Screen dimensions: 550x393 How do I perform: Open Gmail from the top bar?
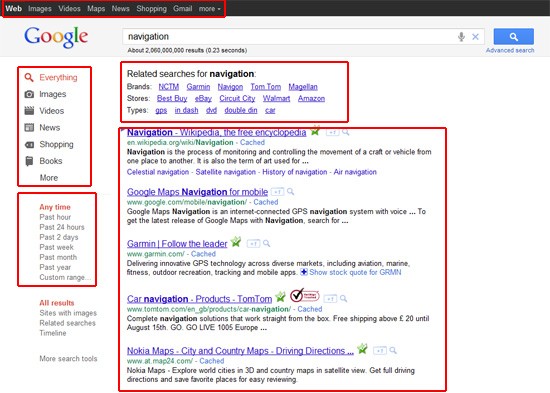coord(183,9)
